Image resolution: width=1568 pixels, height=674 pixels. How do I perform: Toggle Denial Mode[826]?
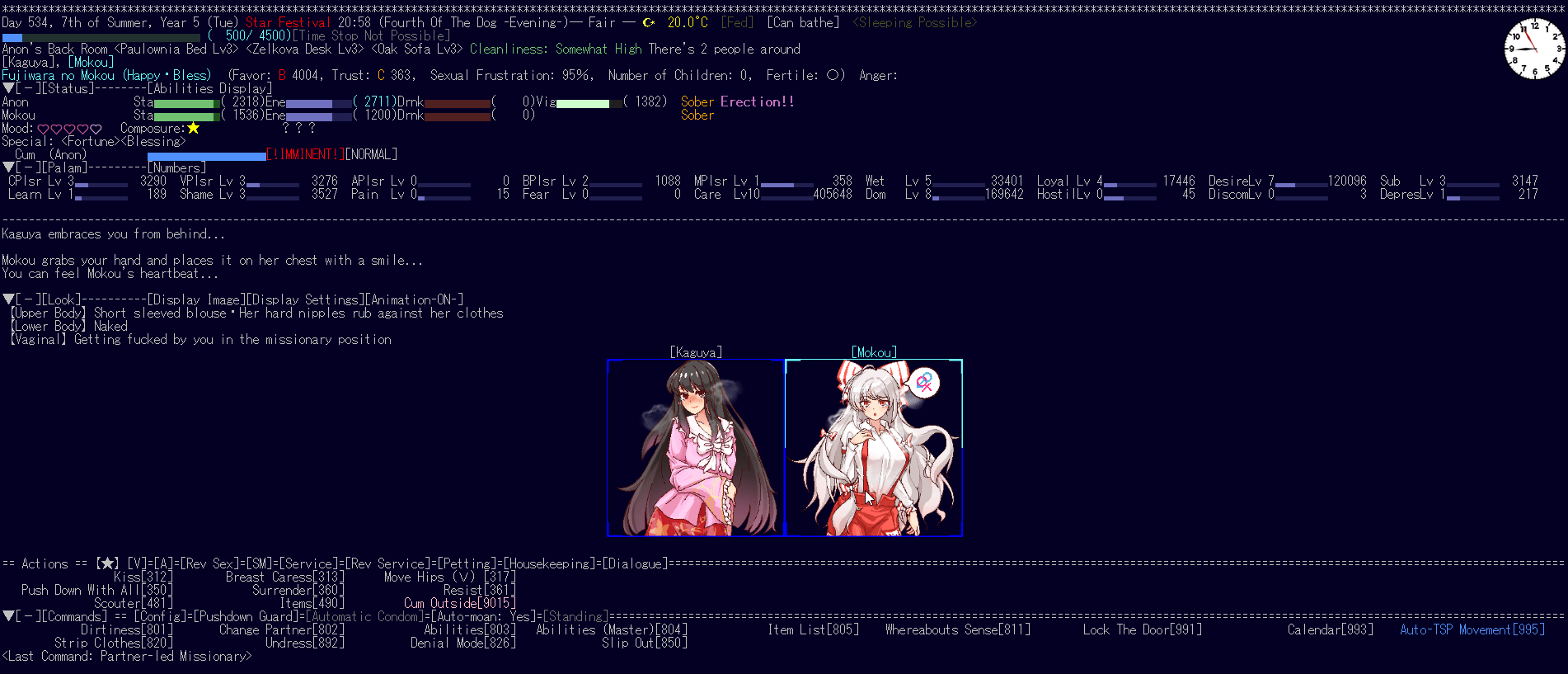pyautogui.click(x=463, y=643)
